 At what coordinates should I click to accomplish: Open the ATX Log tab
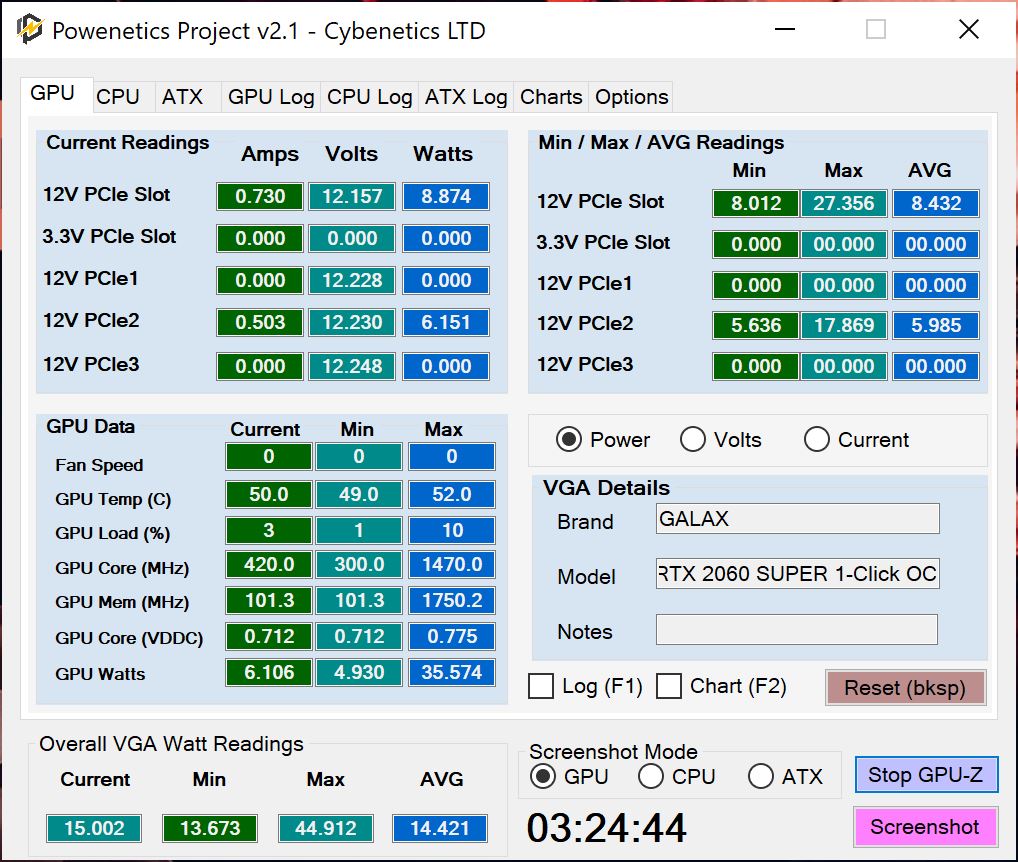coord(466,97)
